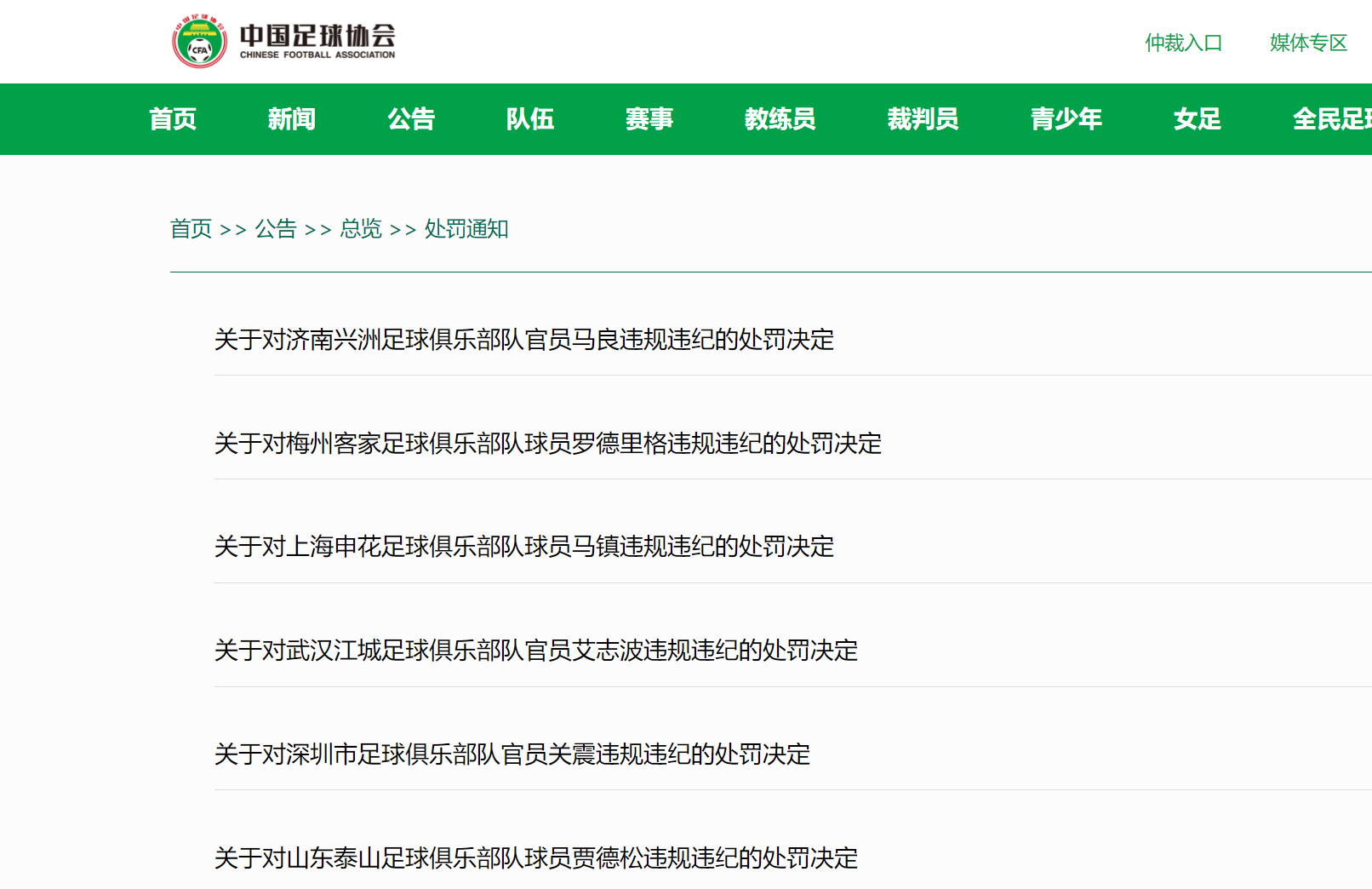Open the 济南兴洲 official 马良 penalty notice
The image size is (1372, 889).
tap(524, 340)
